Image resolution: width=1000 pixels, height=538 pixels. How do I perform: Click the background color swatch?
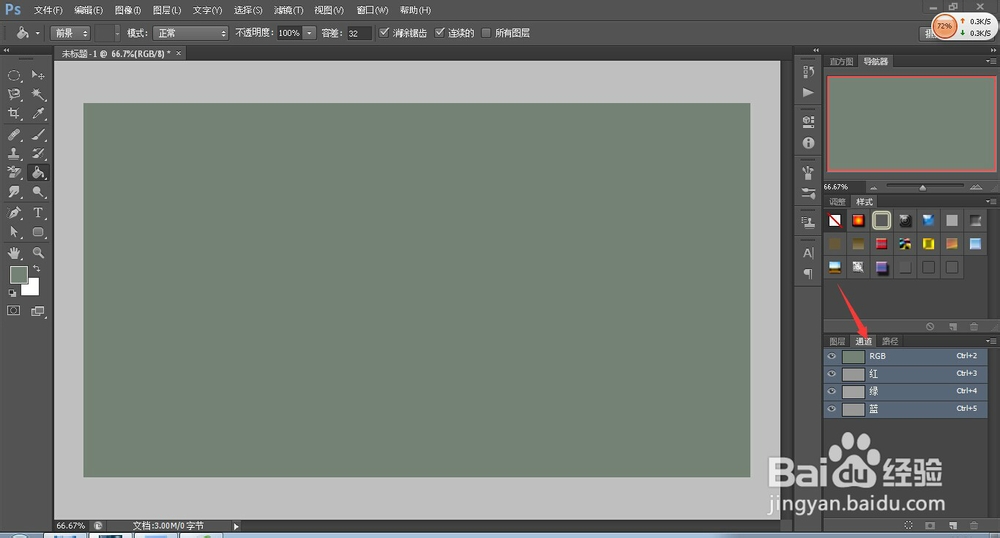click(33, 289)
